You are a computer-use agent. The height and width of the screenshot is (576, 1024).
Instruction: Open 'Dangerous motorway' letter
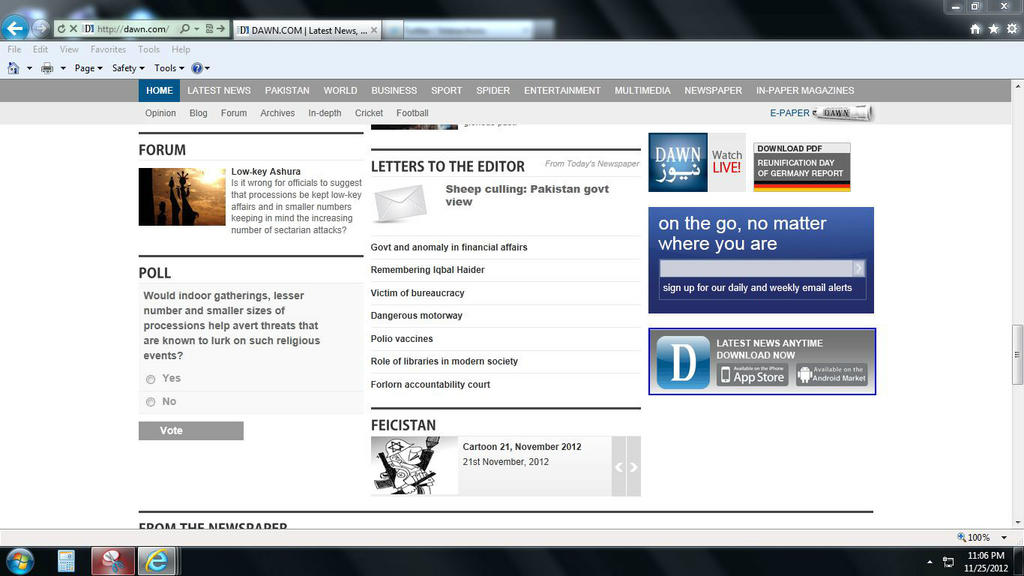(416, 315)
